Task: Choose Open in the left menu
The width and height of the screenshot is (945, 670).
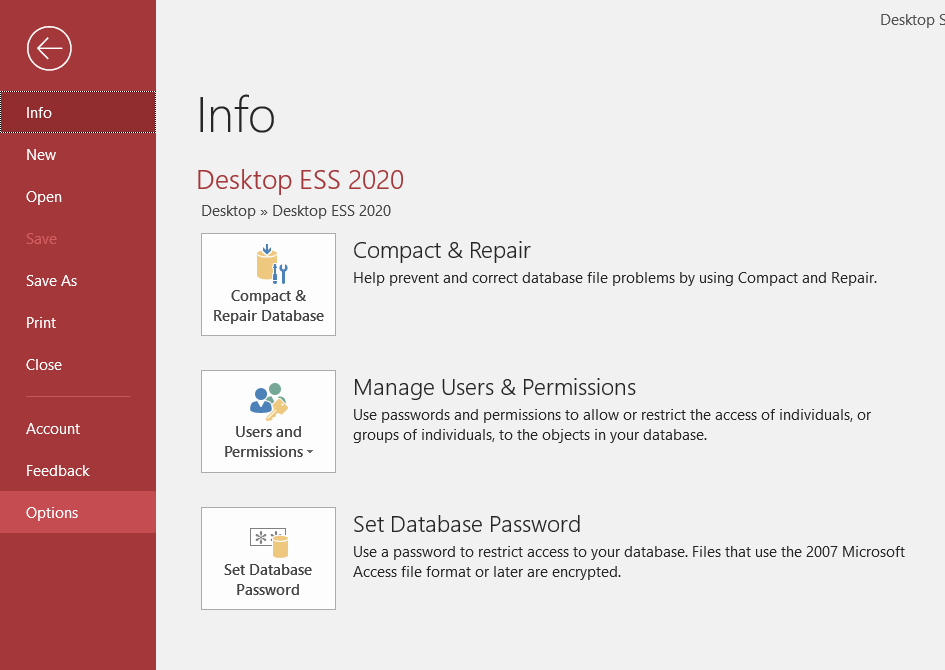Action: (44, 197)
